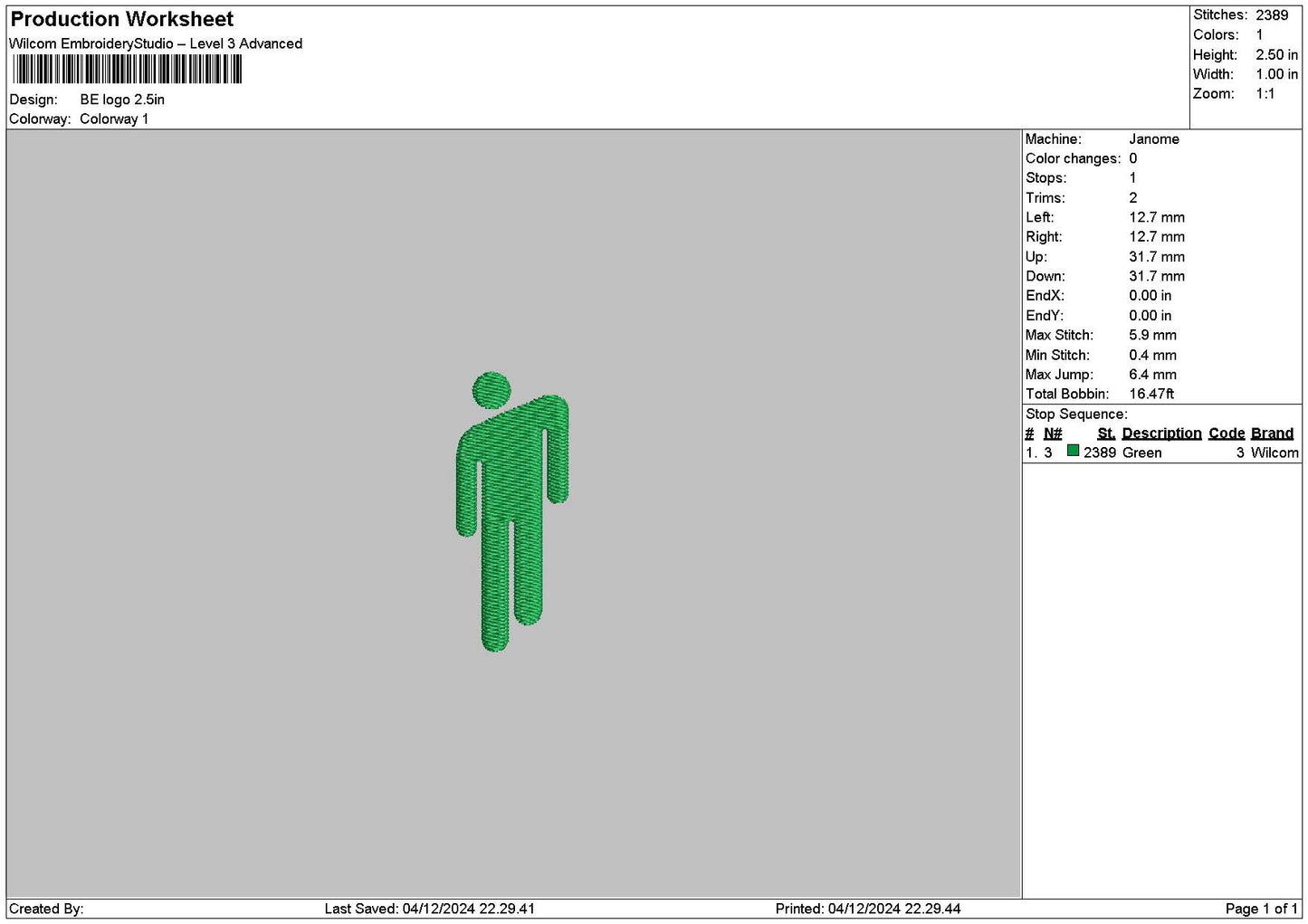The image size is (1308, 924).
Task: Click the Right value '12.7 mm'
Action: click(x=1157, y=237)
